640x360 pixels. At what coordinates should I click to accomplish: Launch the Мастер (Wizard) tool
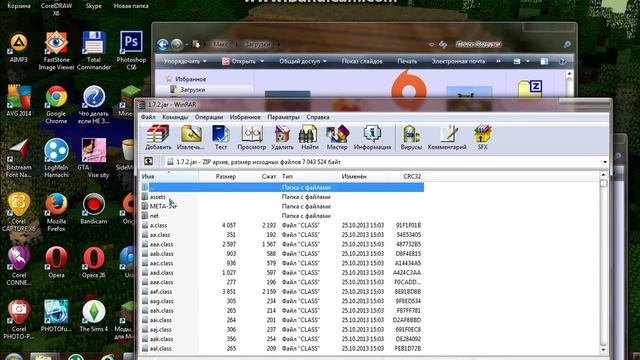pos(337,138)
